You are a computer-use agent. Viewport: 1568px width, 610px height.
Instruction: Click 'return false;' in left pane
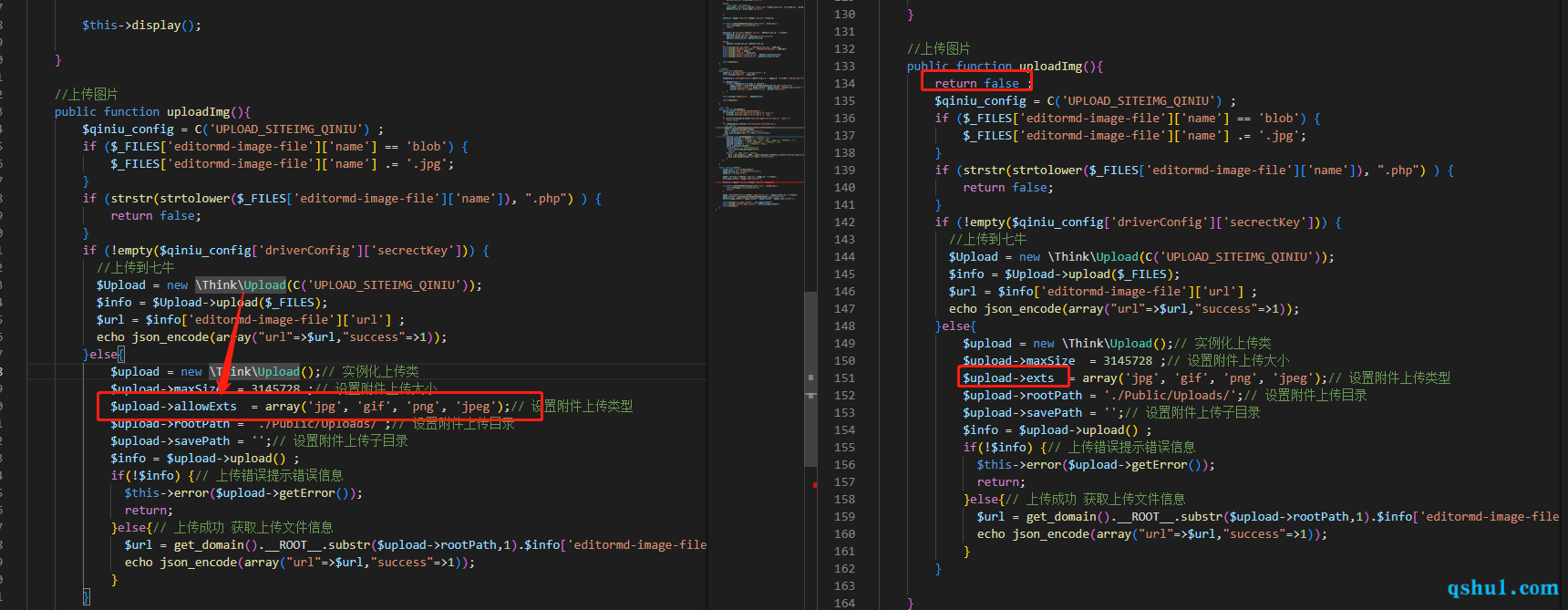[156, 215]
